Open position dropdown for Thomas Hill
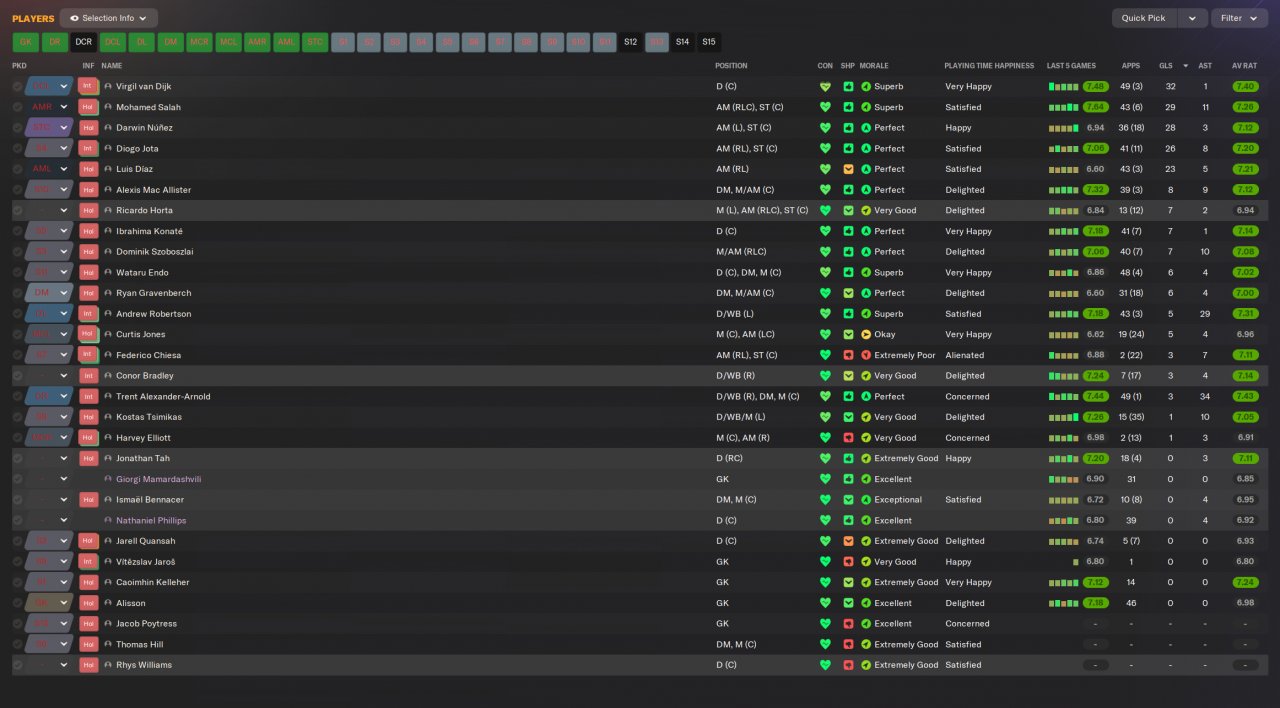 (x=64, y=644)
